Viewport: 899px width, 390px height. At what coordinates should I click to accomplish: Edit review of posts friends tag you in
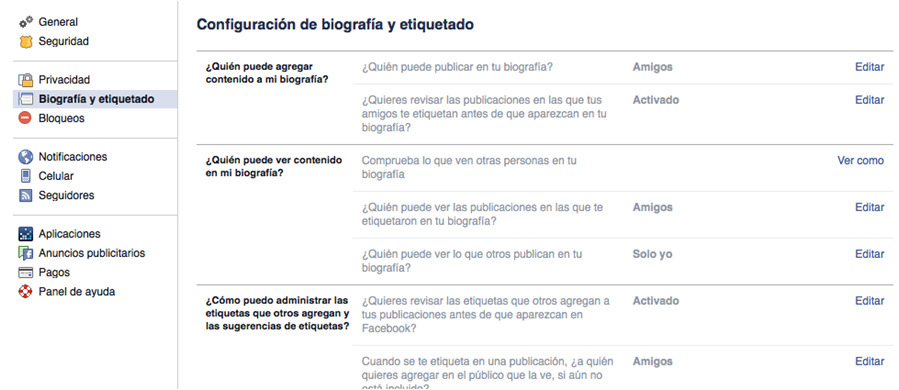(870, 100)
